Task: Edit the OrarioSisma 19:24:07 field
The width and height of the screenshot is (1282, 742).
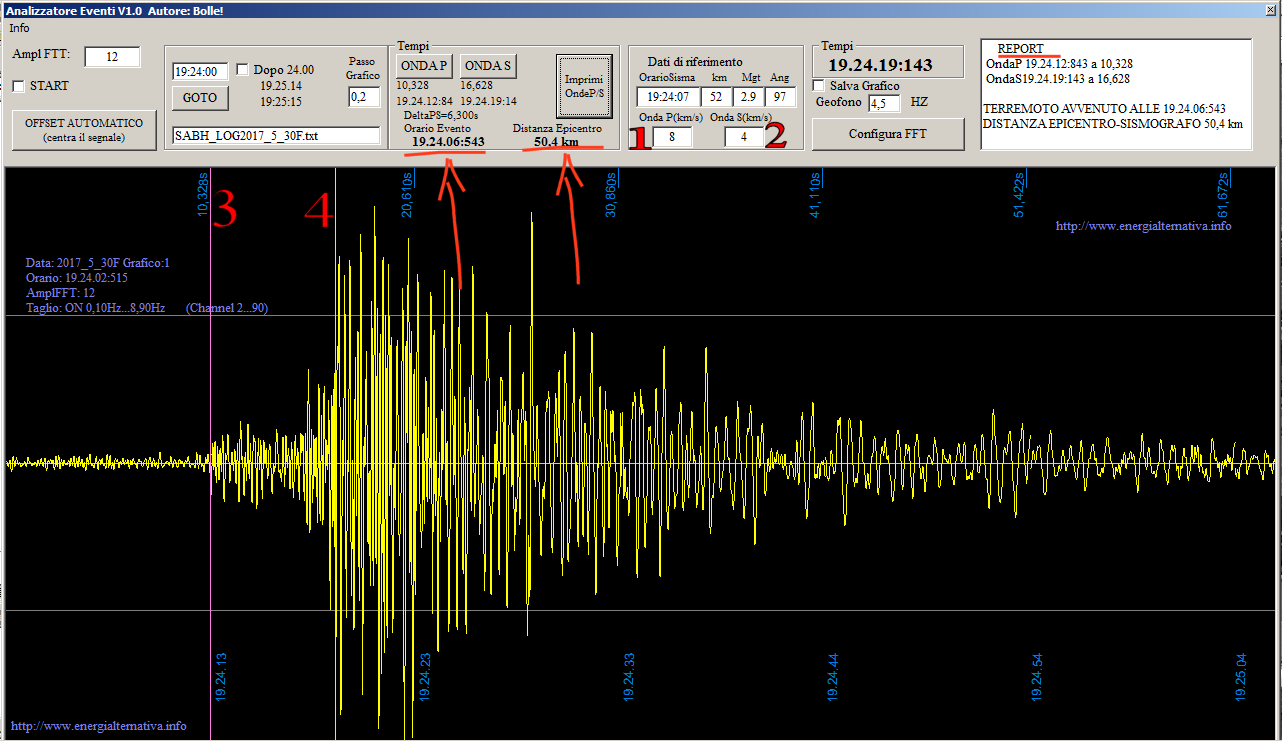Action: click(x=667, y=97)
